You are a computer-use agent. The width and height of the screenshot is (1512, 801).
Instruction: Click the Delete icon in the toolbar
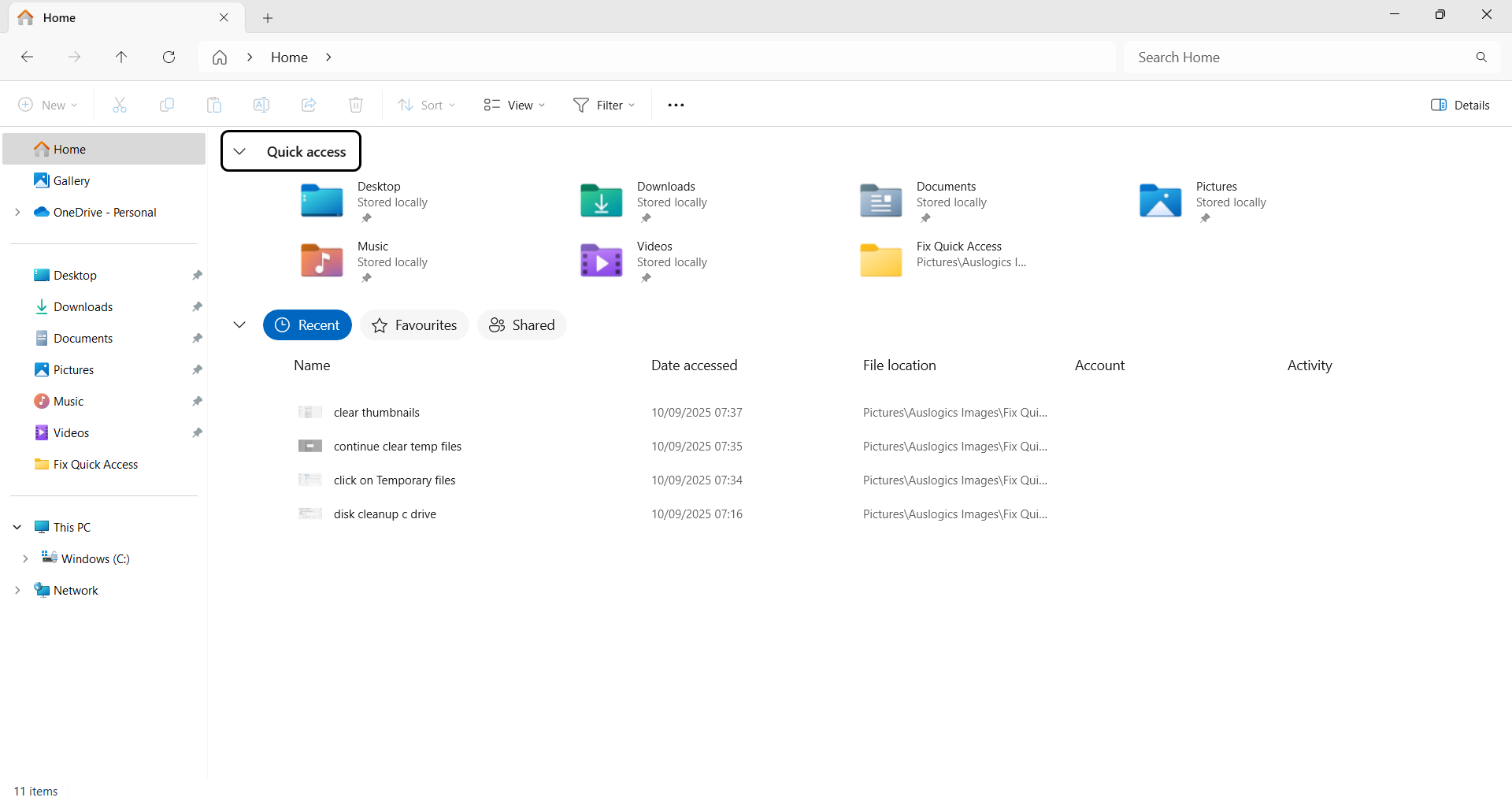[355, 104]
